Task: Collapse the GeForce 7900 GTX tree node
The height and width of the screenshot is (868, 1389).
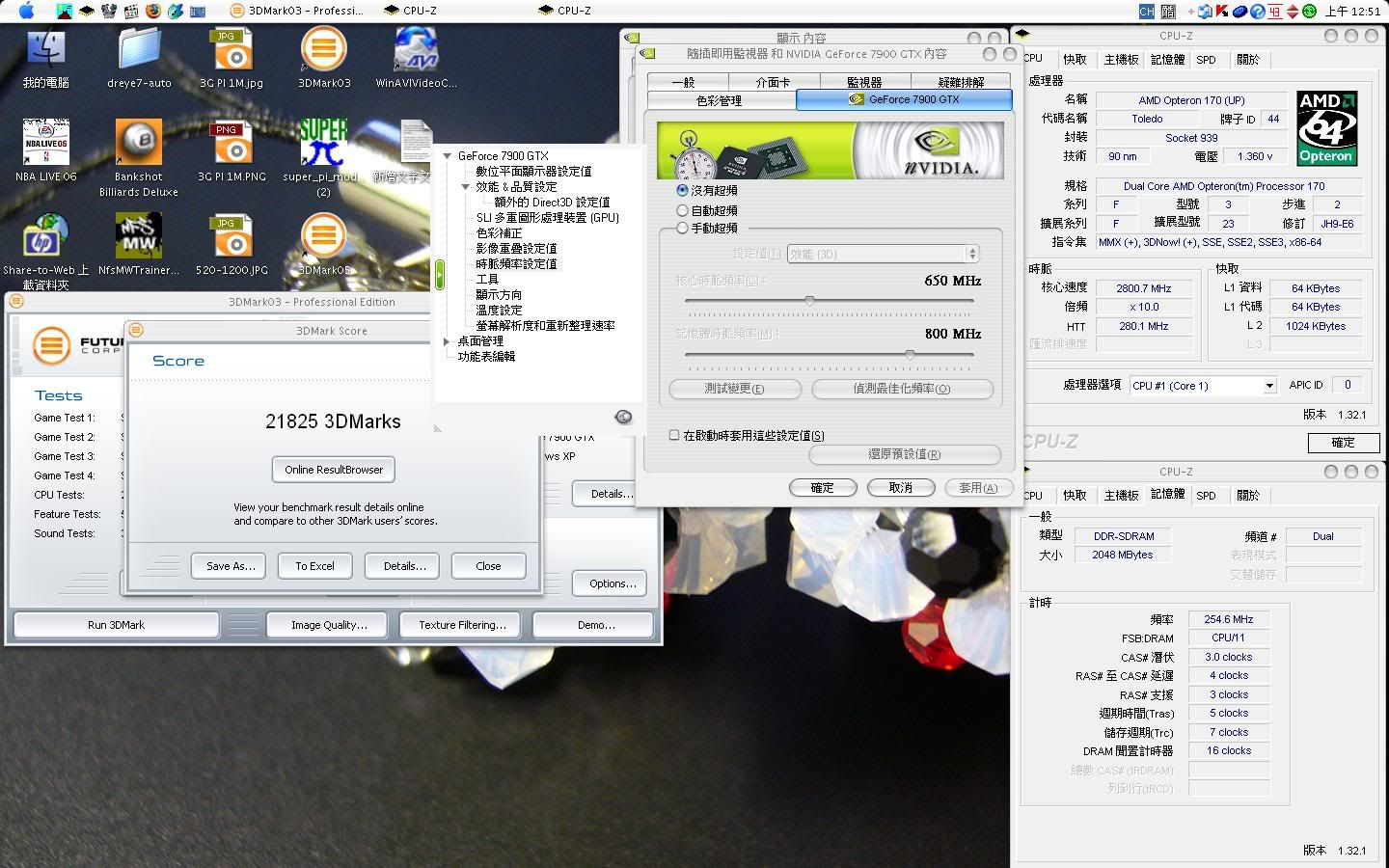Action: coord(448,156)
